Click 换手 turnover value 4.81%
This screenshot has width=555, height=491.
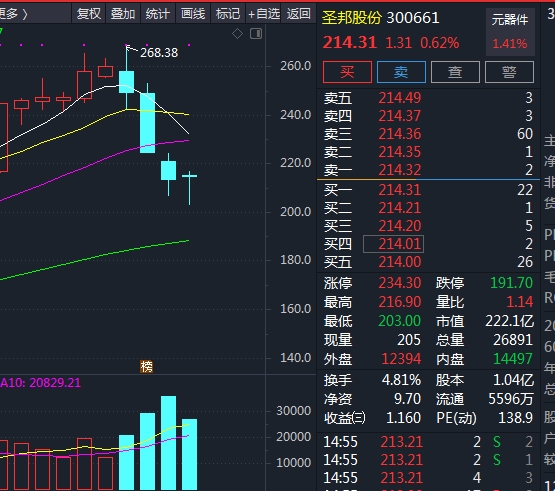click(x=401, y=380)
